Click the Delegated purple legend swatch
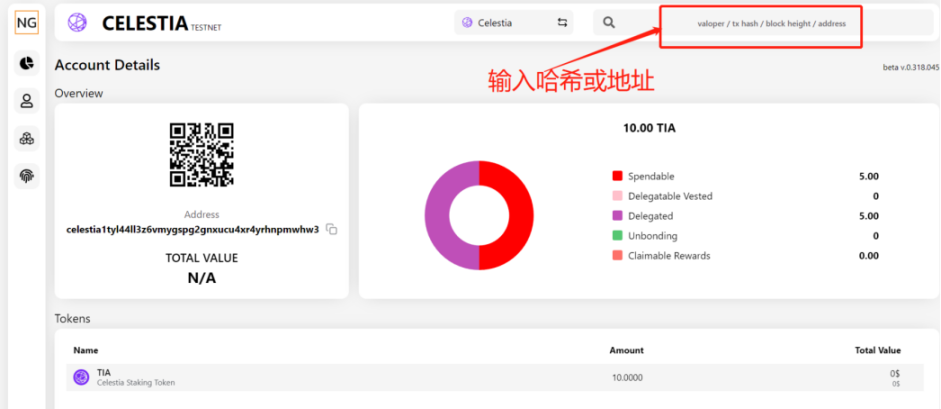Screen dimensions: 941x409 617,216
